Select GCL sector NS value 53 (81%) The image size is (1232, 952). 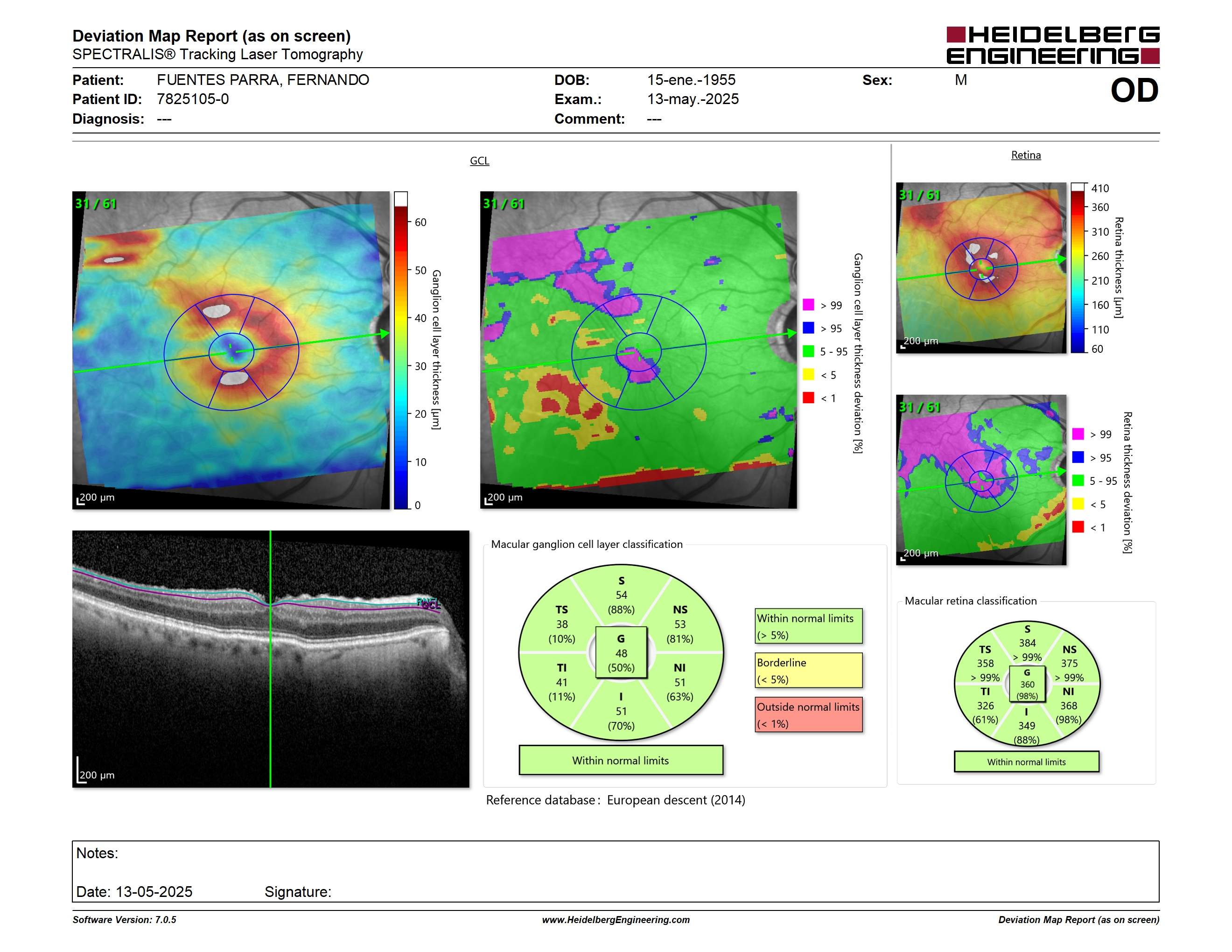[x=680, y=632]
